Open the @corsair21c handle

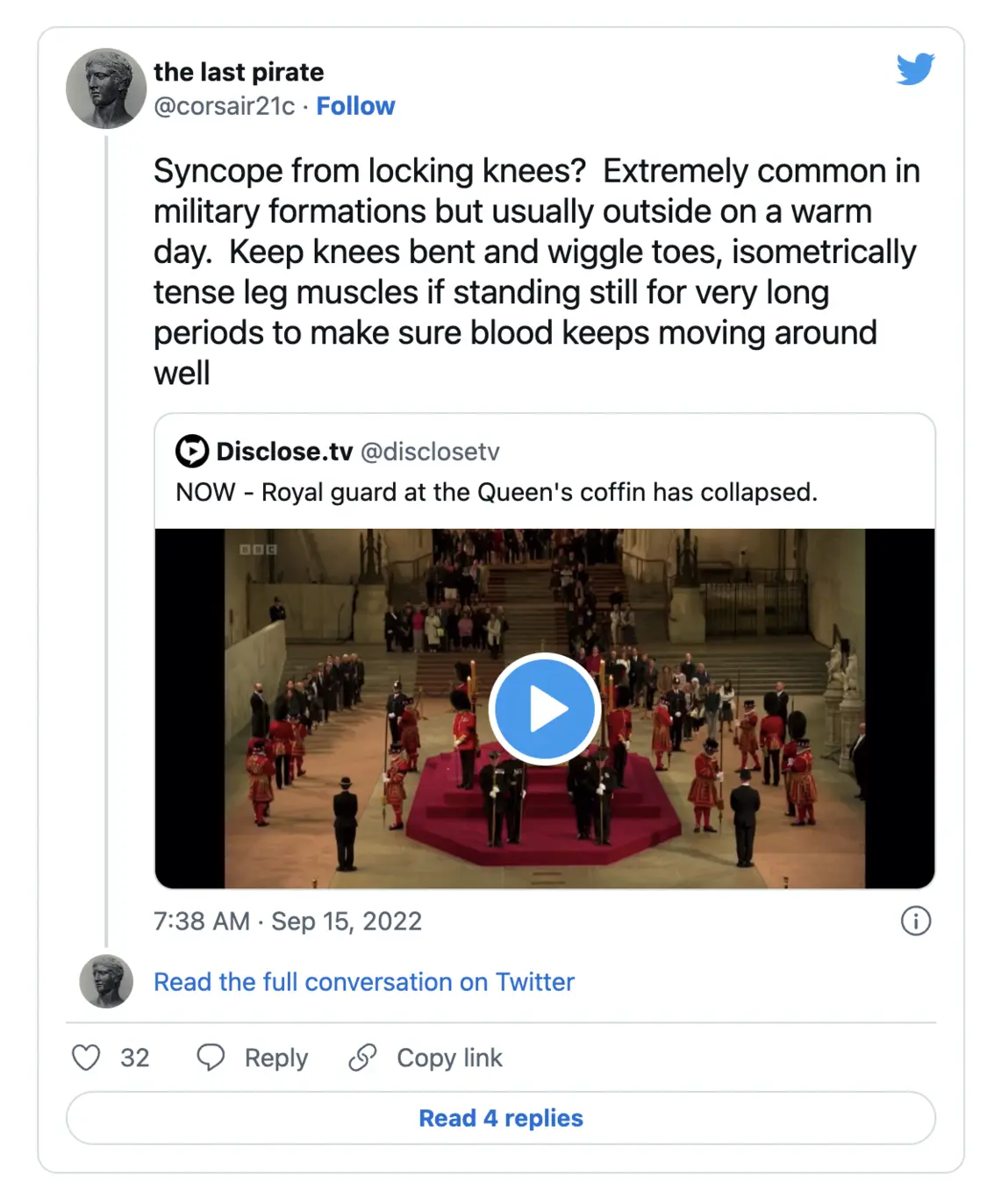pyautogui.click(x=225, y=106)
